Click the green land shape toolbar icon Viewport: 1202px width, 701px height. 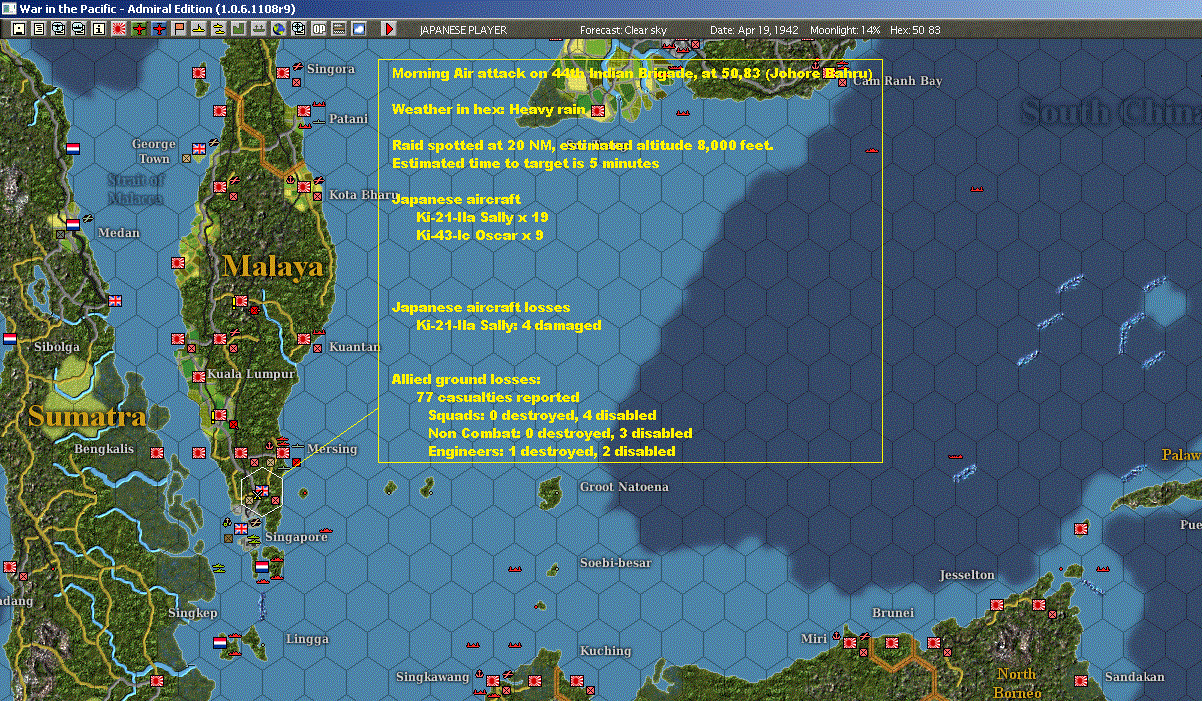tap(238, 29)
